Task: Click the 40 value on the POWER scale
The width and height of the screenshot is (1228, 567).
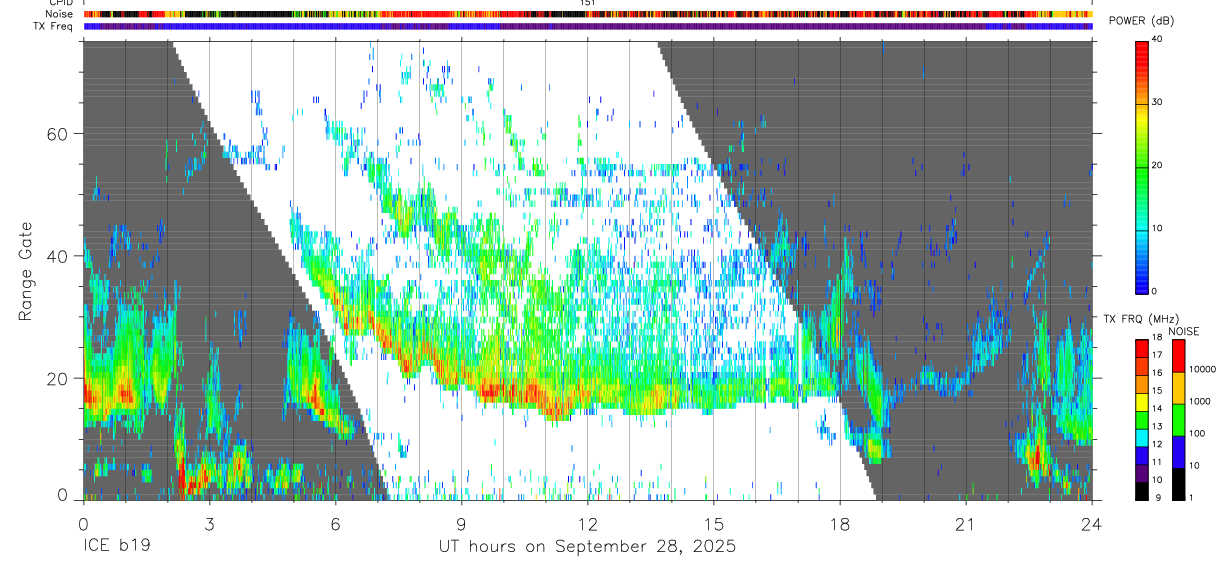Action: (x=1158, y=39)
